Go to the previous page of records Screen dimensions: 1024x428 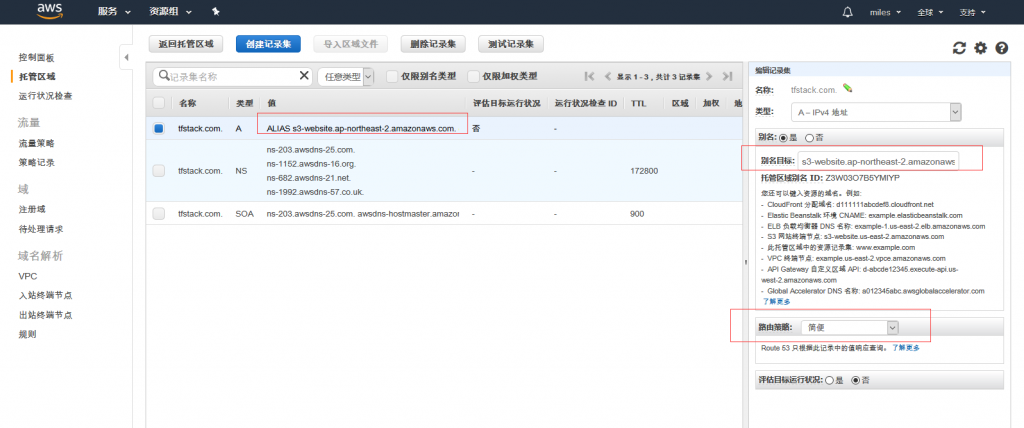tap(607, 76)
